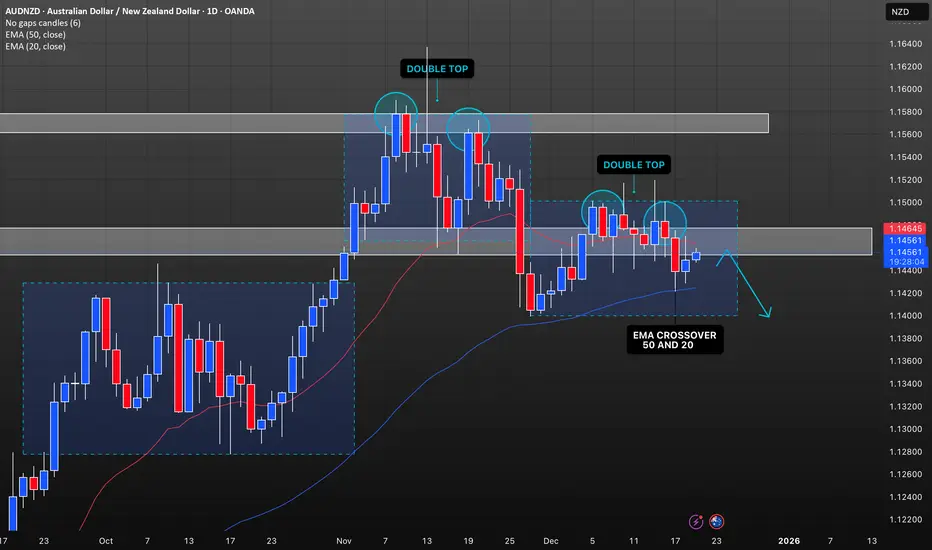Image resolution: width=932 pixels, height=550 pixels.
Task: Click the Dec label on time axis
Action: [550, 541]
